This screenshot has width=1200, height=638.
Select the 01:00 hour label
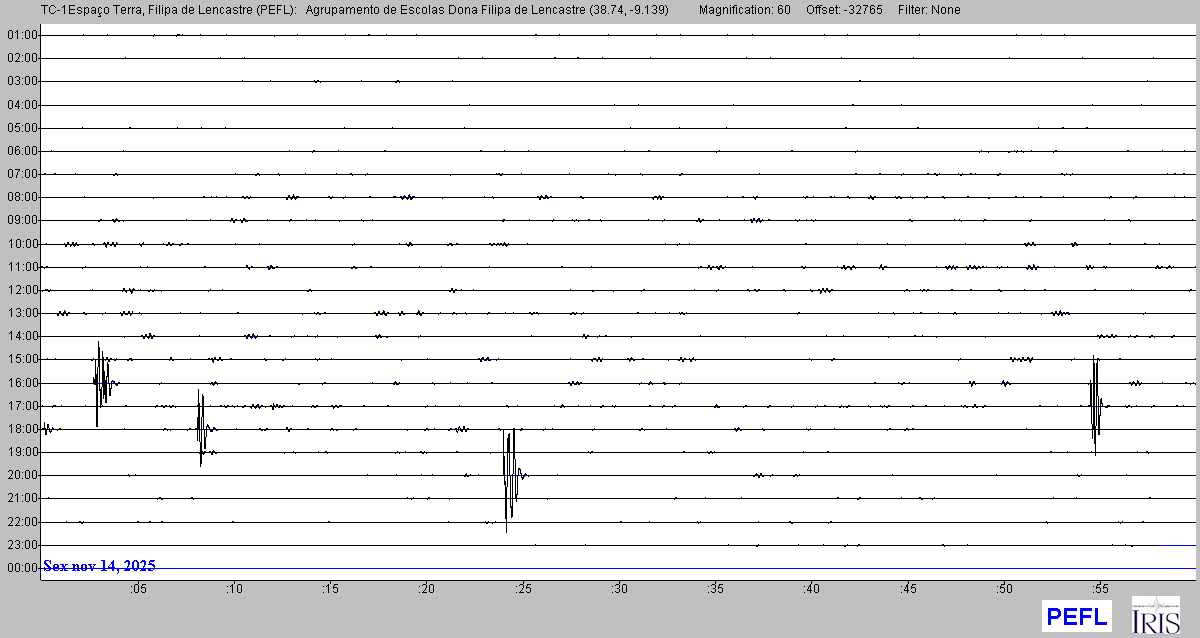[x=22, y=35]
